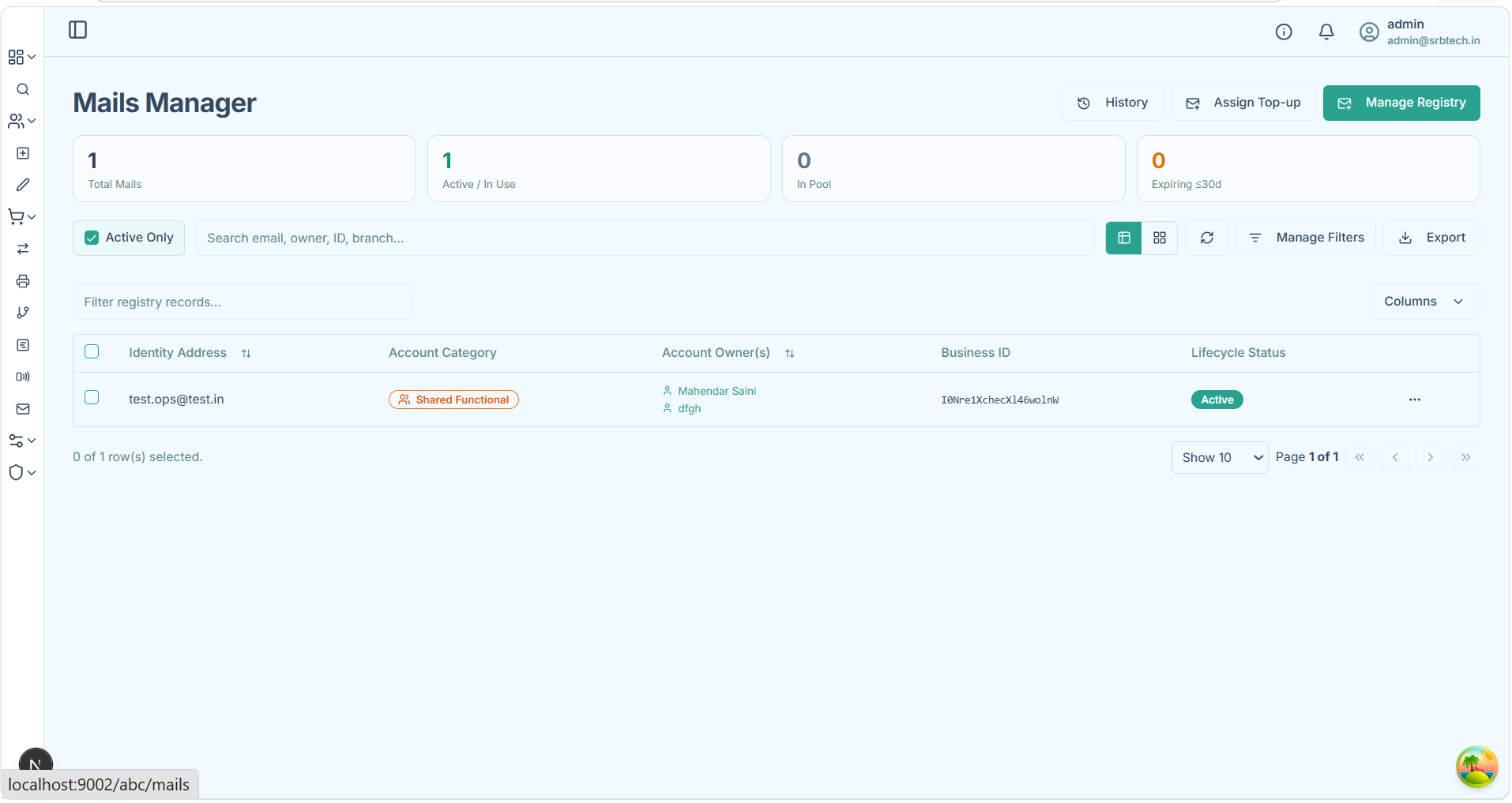The width and height of the screenshot is (1512, 803).
Task: Click the round N avatar at bottom left
Action: (36, 763)
